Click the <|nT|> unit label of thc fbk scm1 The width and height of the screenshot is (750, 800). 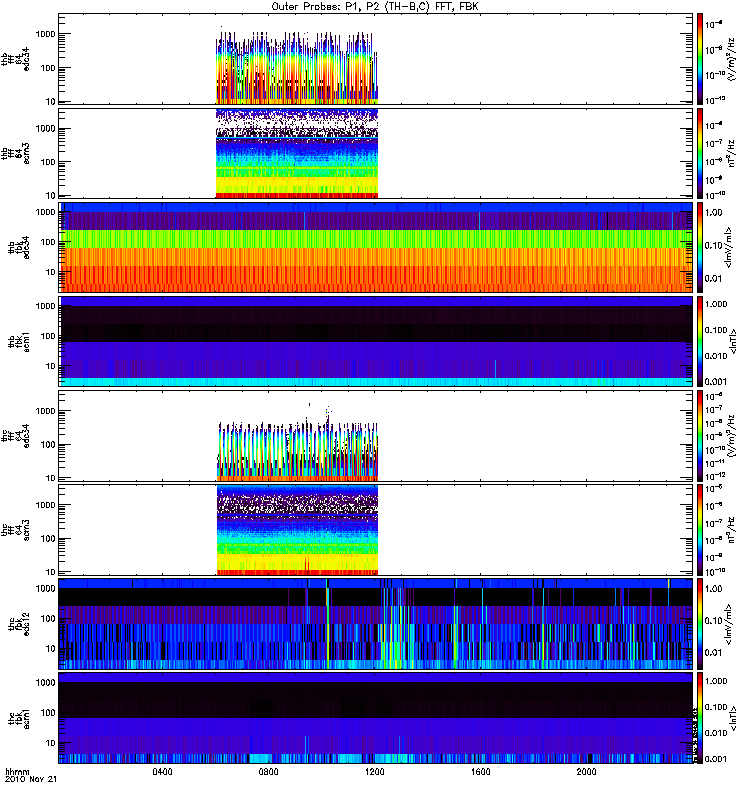click(735, 718)
